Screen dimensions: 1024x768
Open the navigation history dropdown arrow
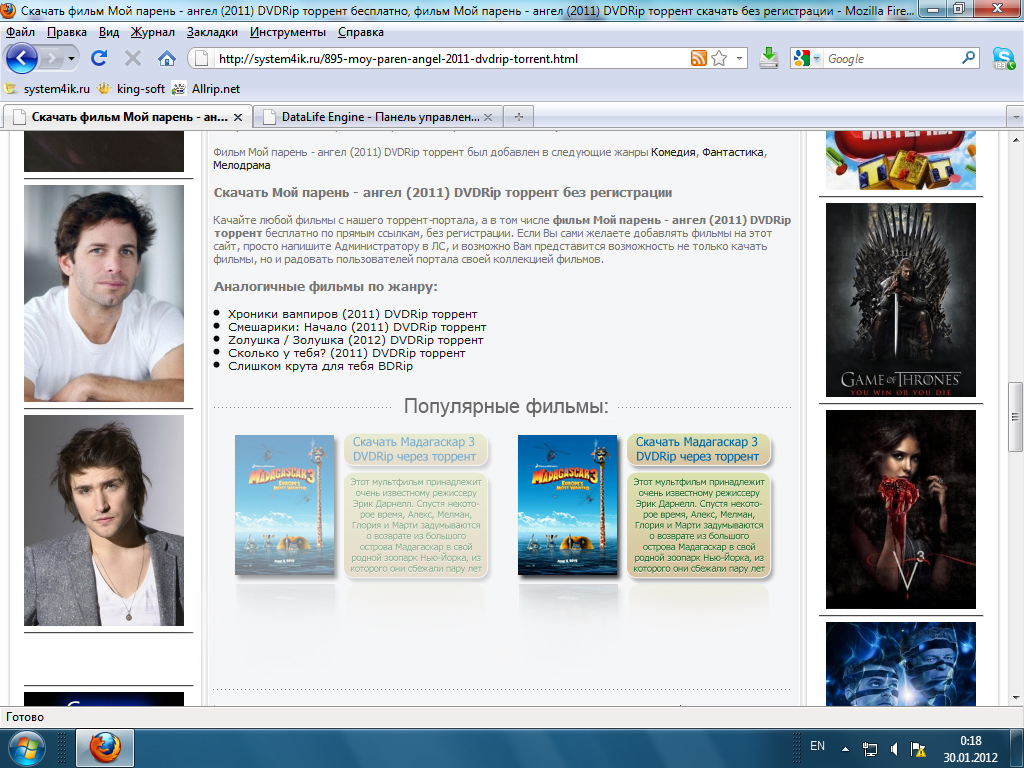[x=71, y=59]
